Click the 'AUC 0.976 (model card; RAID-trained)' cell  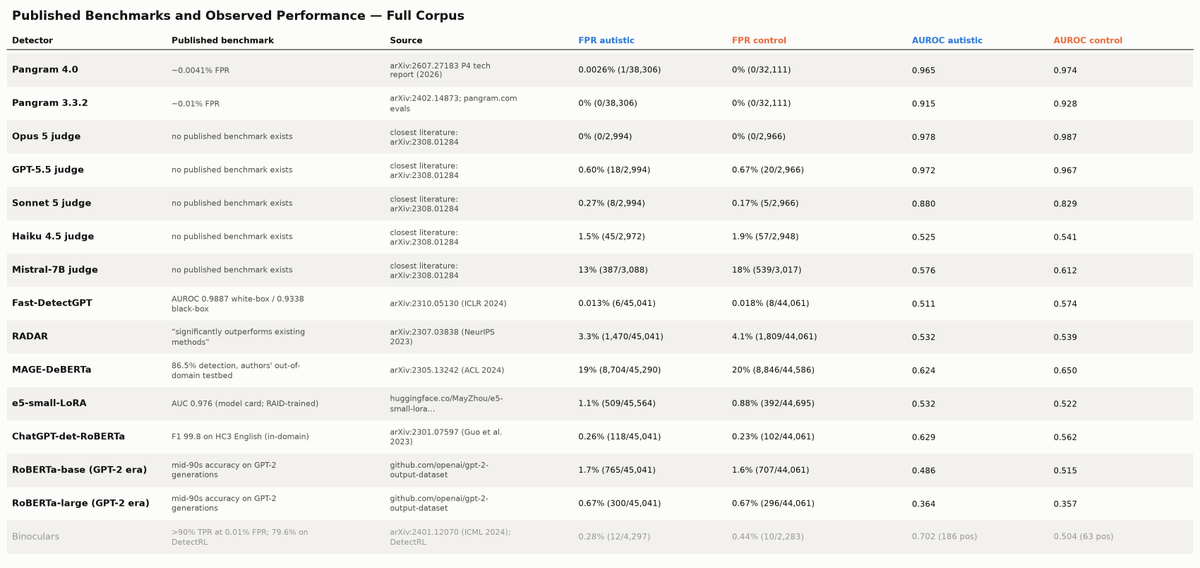(245, 404)
